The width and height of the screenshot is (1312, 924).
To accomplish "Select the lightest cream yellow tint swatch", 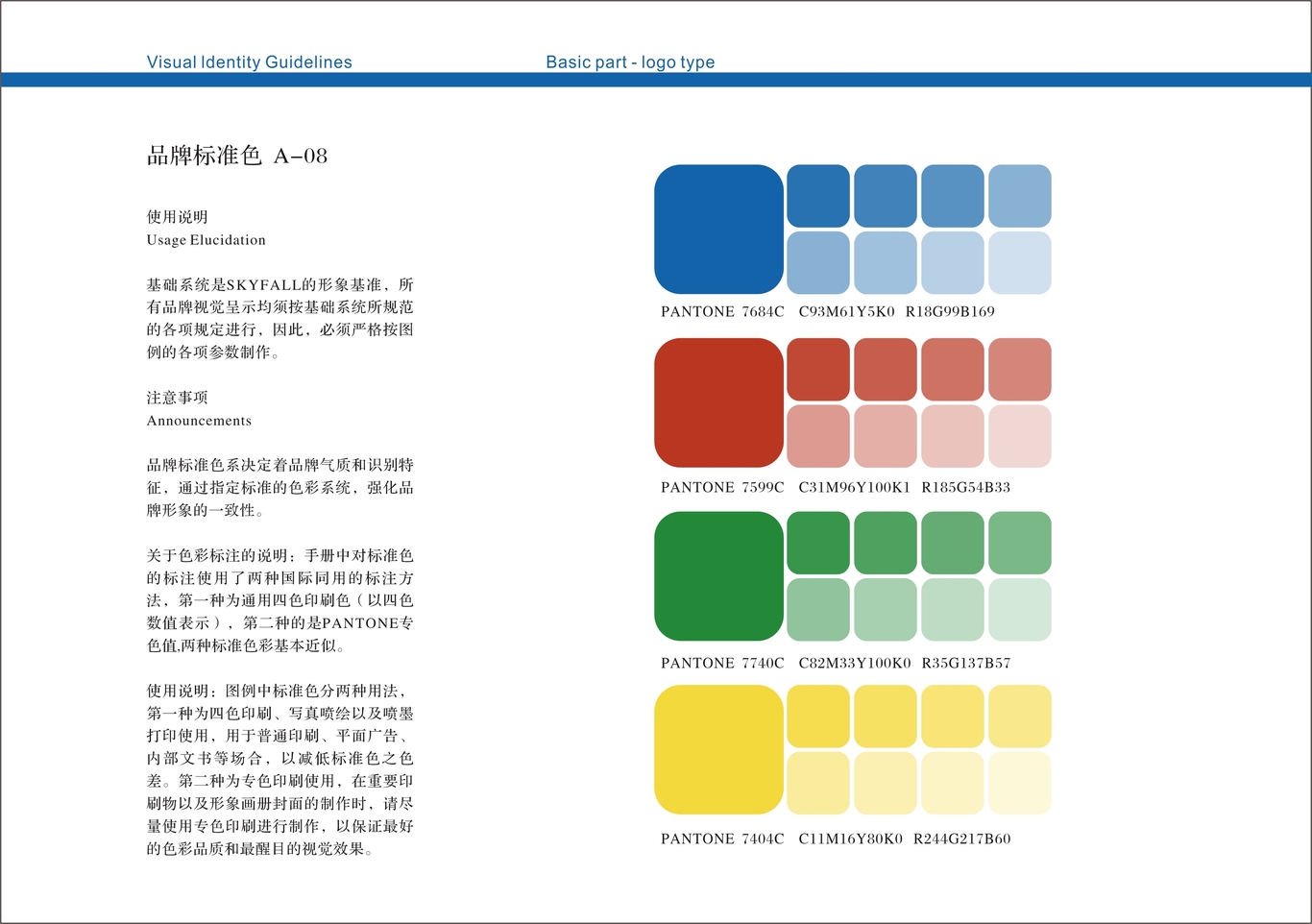I will [x=1020, y=784].
